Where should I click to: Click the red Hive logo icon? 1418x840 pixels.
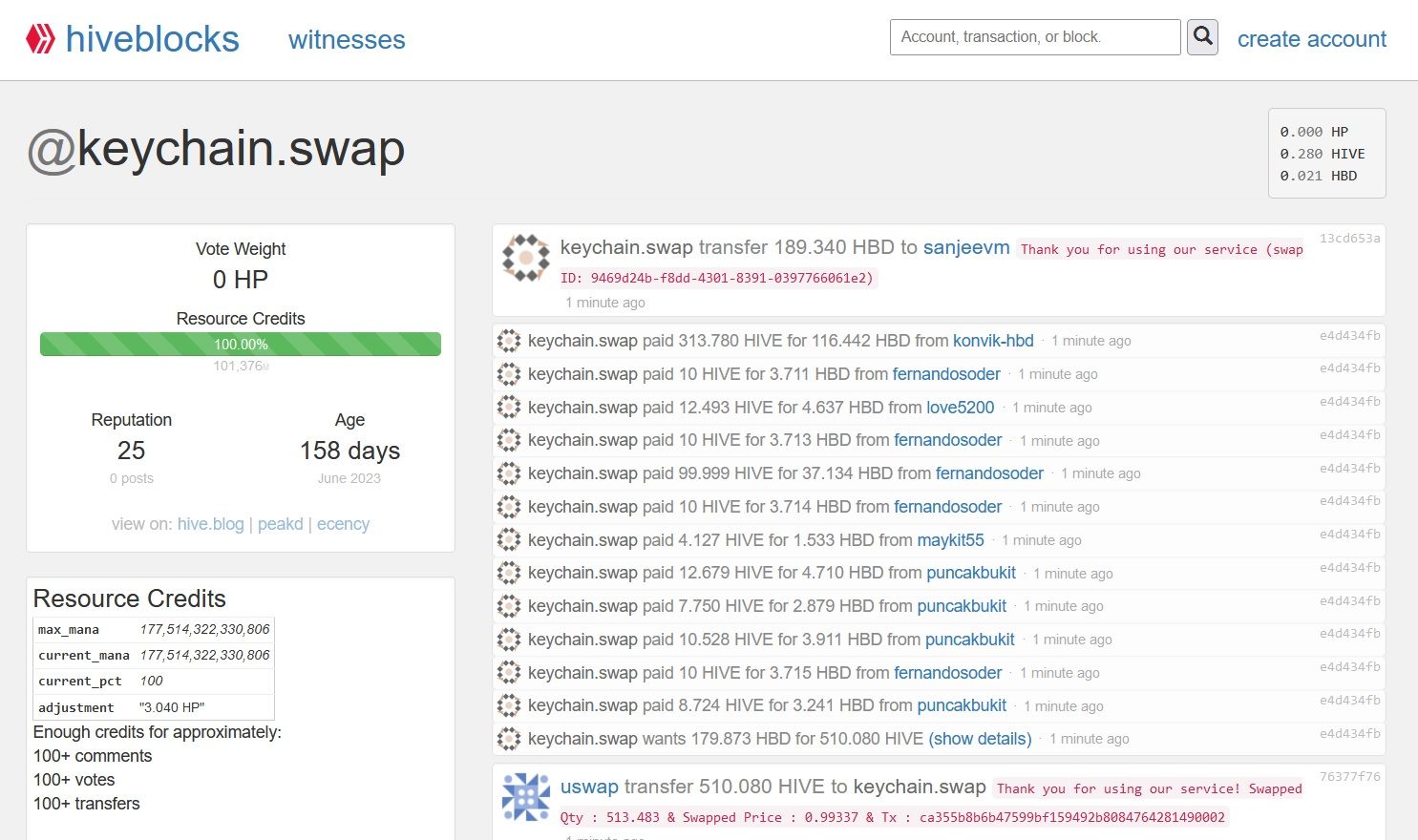pyautogui.click(x=40, y=39)
